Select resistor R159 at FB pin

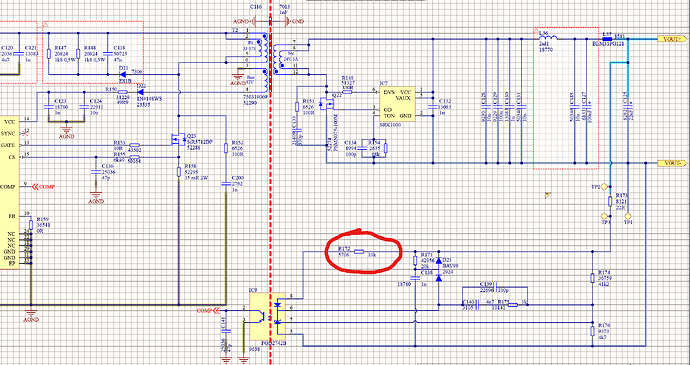(x=31, y=225)
